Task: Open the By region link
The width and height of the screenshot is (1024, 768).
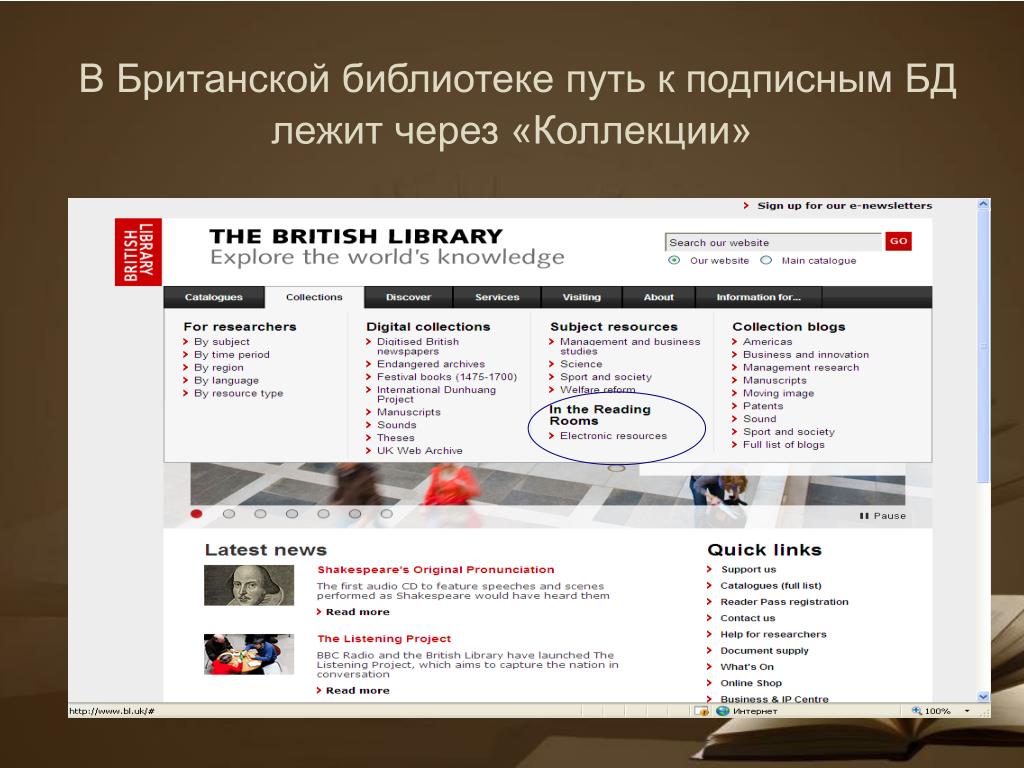Action: 218,368
